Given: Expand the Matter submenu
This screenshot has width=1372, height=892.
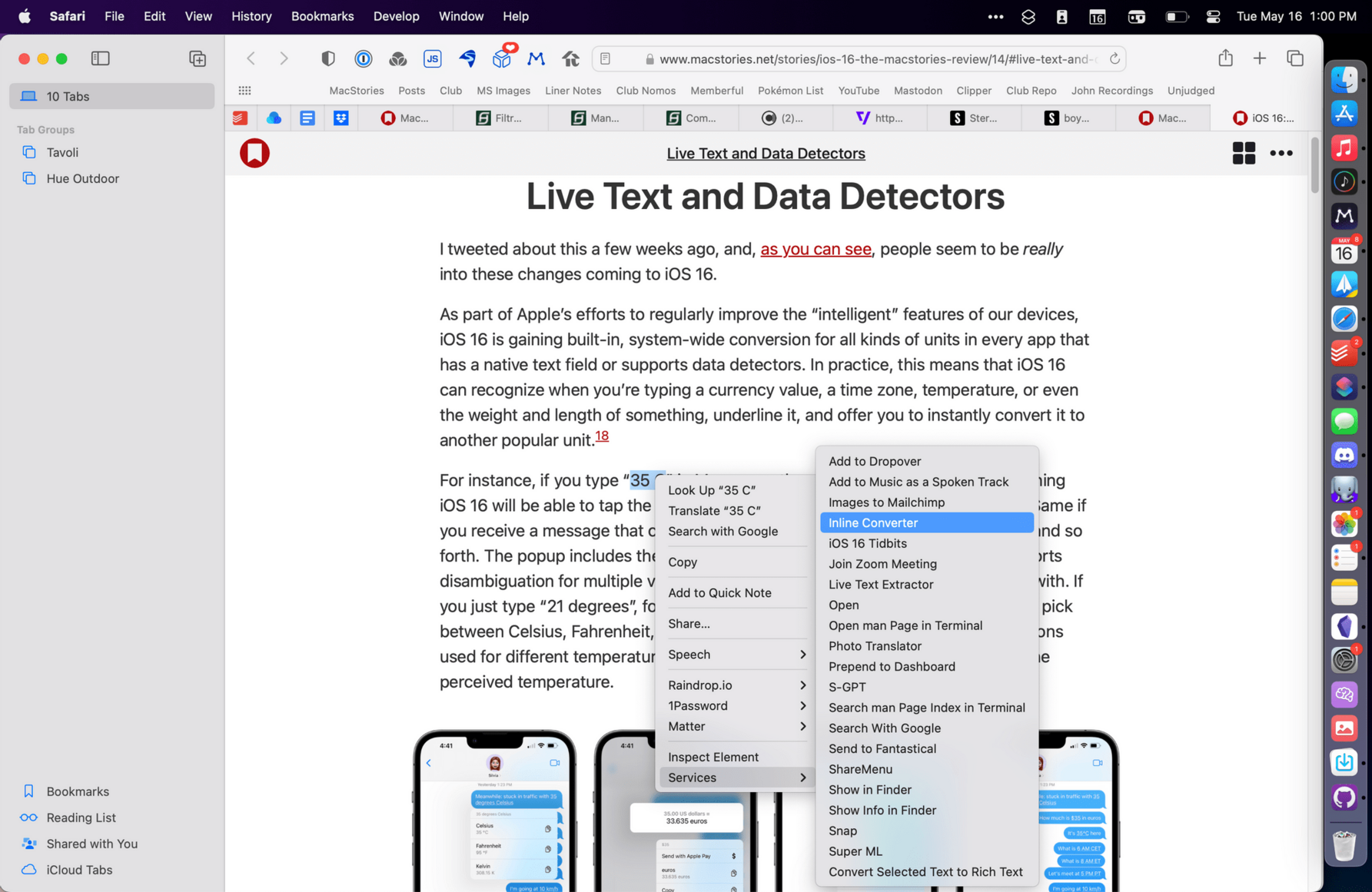Looking at the screenshot, I should (x=736, y=726).
